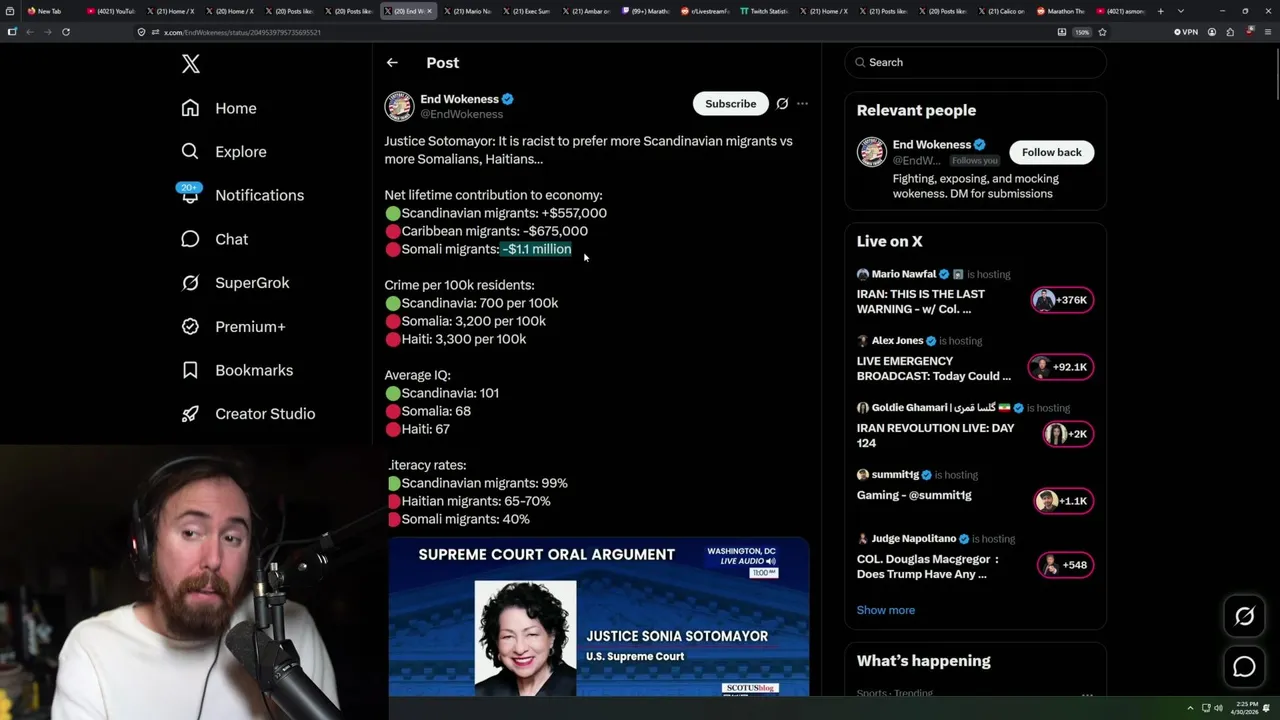The width and height of the screenshot is (1280, 720).
Task: Open the floating chat messages button
Action: 1244,667
